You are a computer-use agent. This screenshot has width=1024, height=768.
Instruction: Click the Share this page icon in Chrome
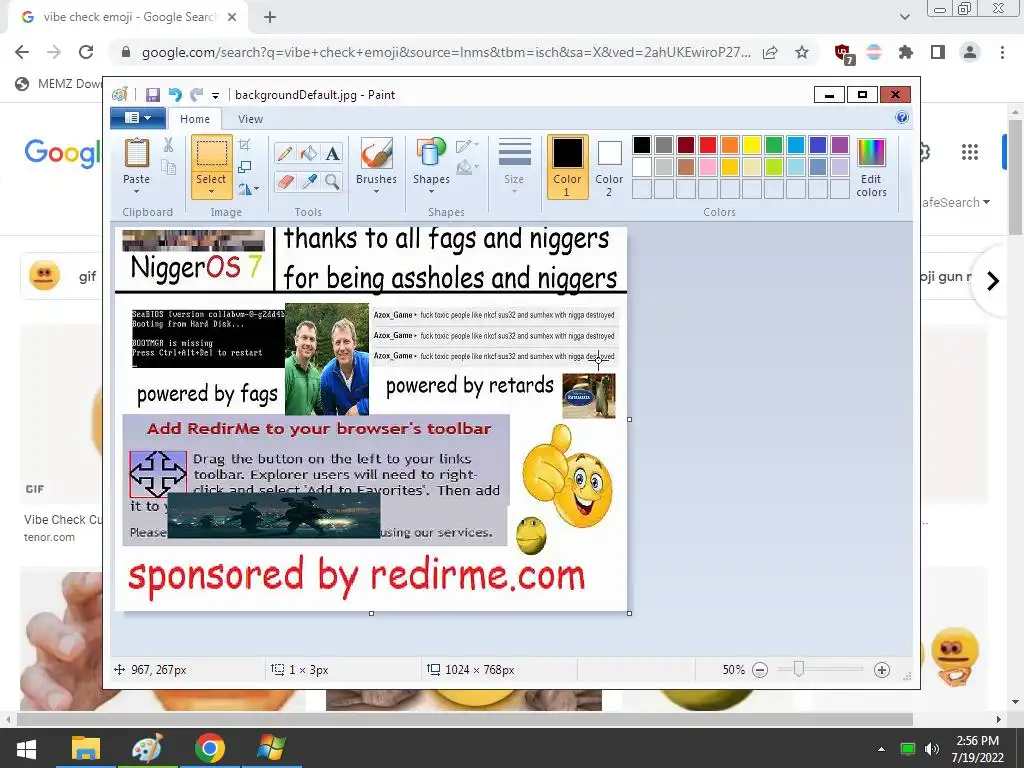(770, 52)
